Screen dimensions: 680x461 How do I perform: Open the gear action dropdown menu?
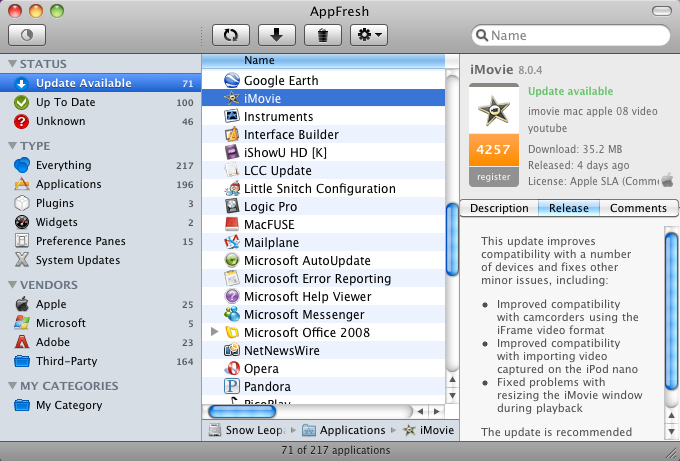click(x=369, y=35)
